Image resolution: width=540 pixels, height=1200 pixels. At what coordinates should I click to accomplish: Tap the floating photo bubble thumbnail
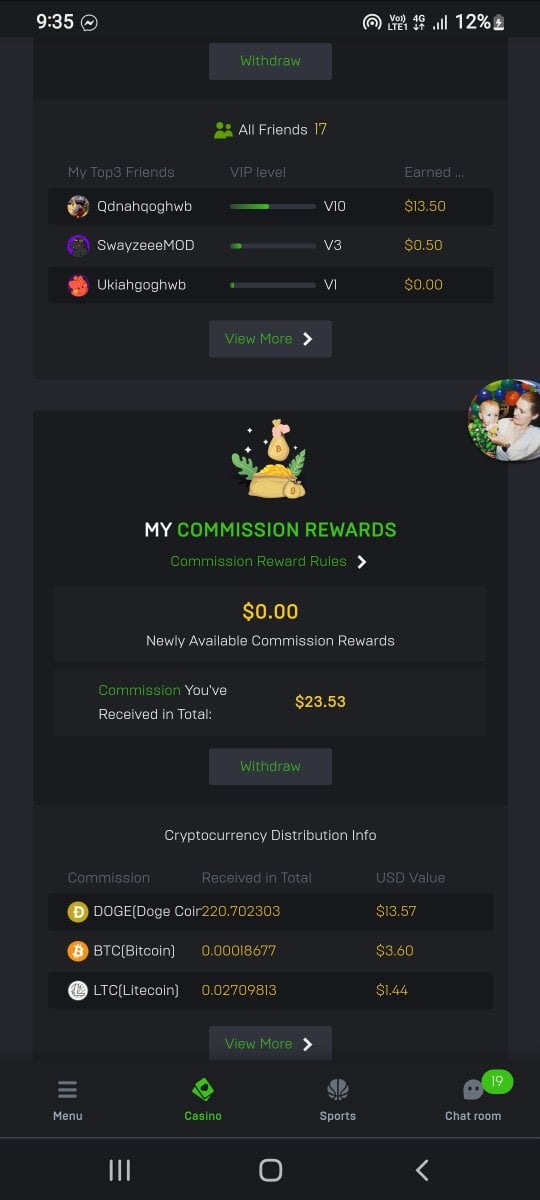click(x=505, y=420)
